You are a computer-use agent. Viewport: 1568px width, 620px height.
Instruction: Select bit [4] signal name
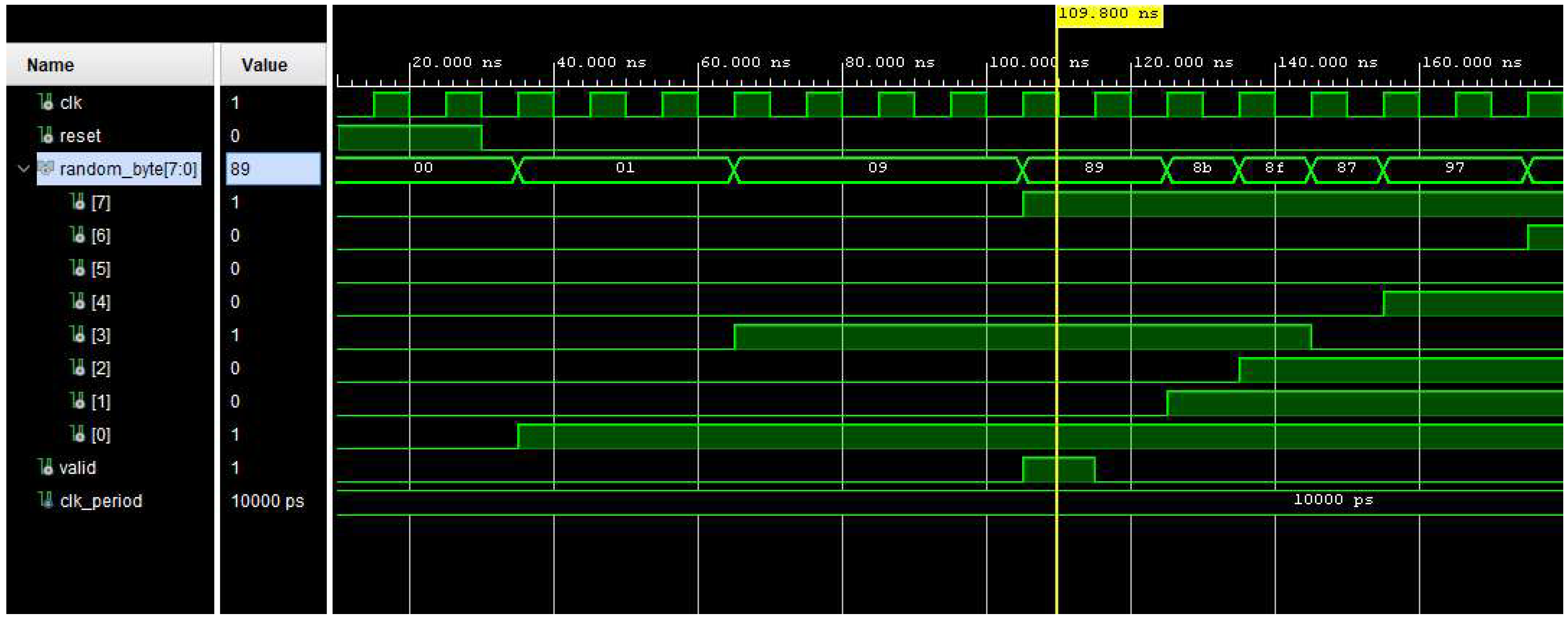point(101,301)
